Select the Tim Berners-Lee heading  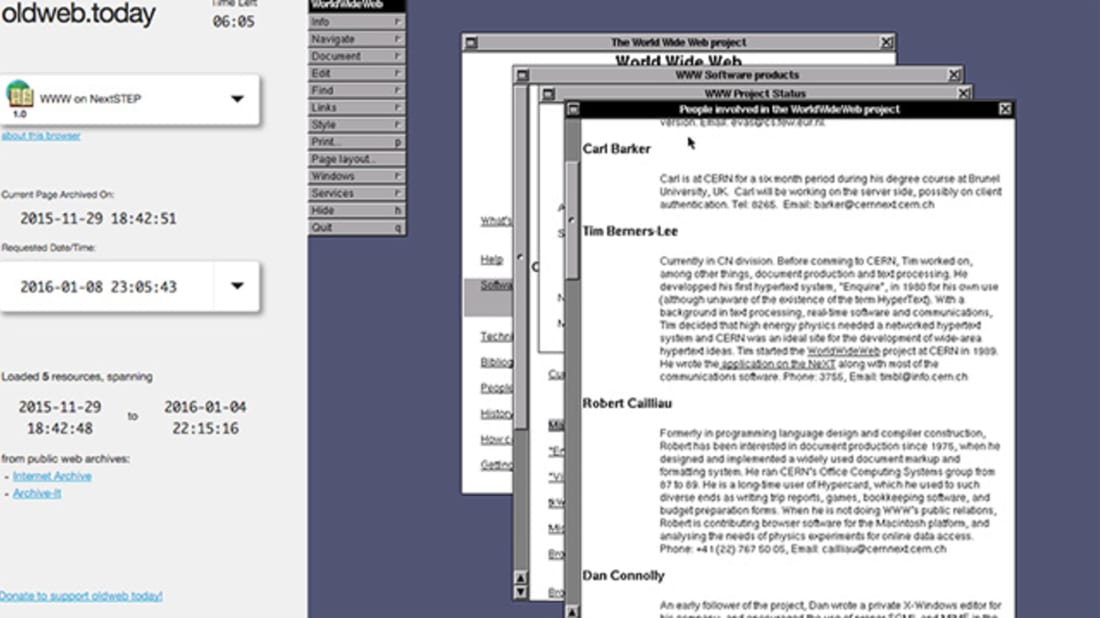[630, 231]
